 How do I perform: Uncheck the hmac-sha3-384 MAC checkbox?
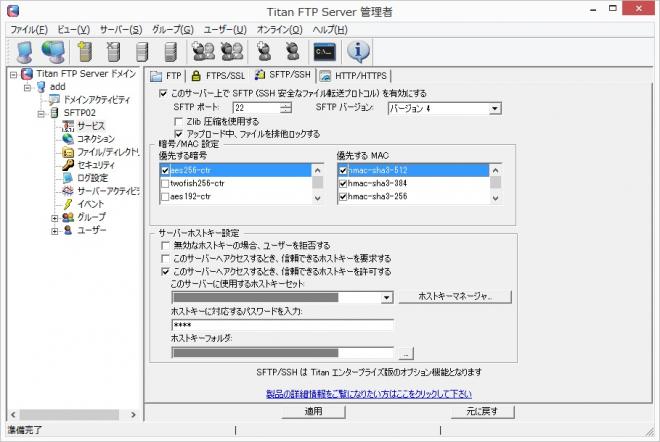(x=343, y=184)
